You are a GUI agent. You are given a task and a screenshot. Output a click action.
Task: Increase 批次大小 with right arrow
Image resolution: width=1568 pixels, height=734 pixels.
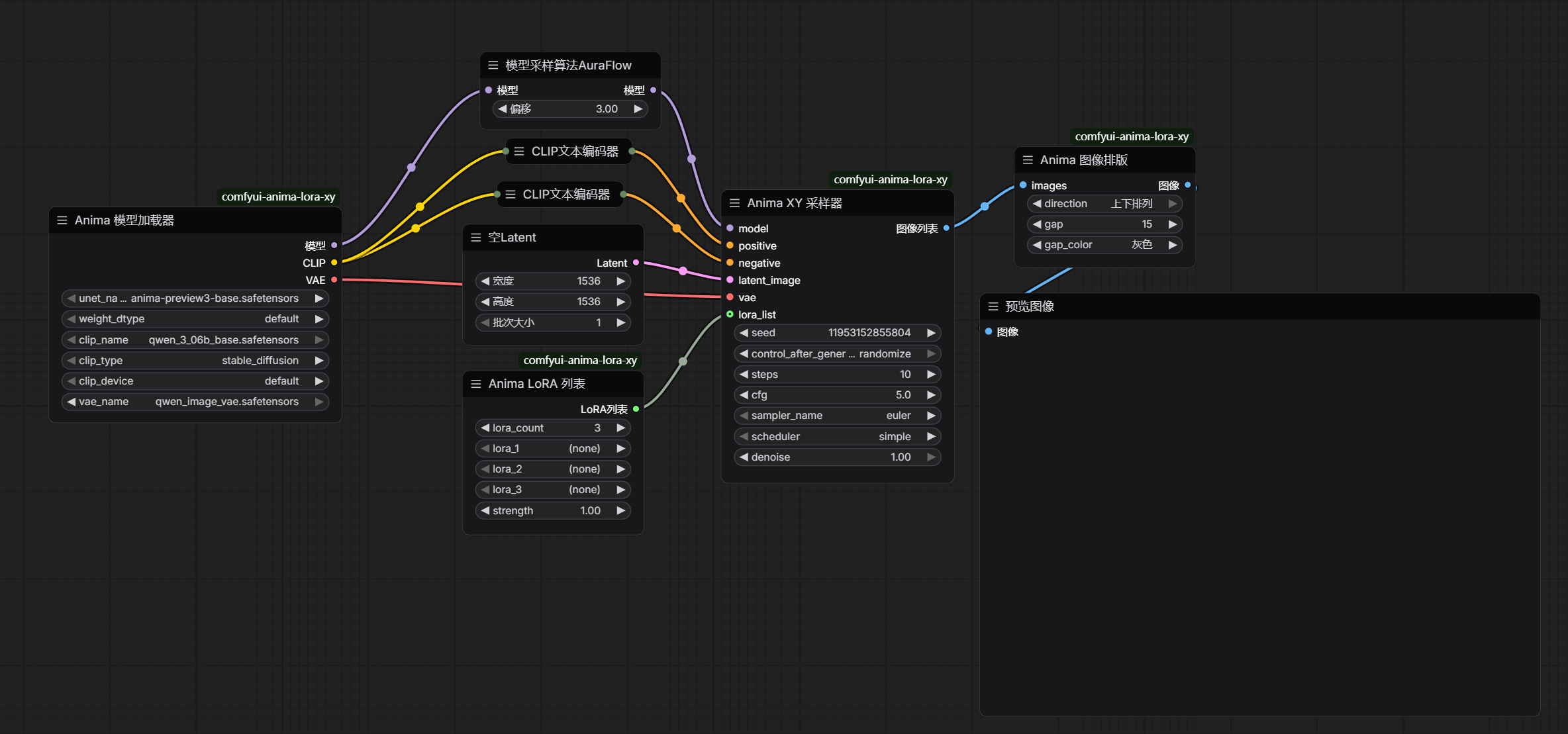pos(621,323)
